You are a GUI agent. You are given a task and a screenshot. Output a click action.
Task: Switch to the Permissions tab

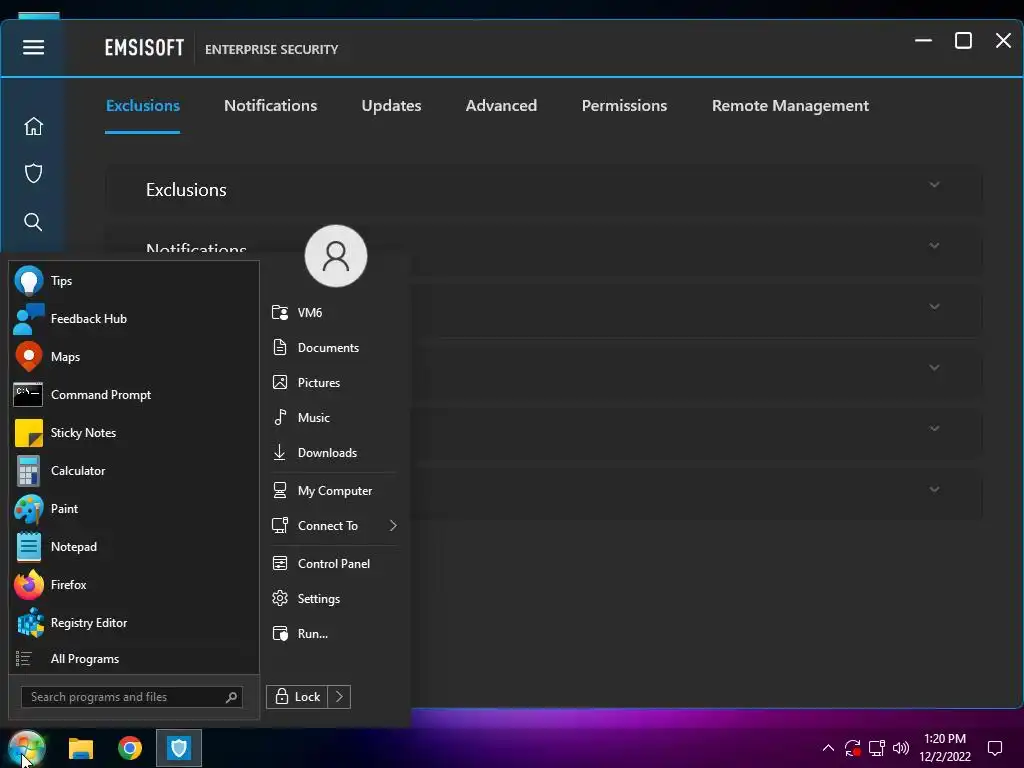[624, 106]
